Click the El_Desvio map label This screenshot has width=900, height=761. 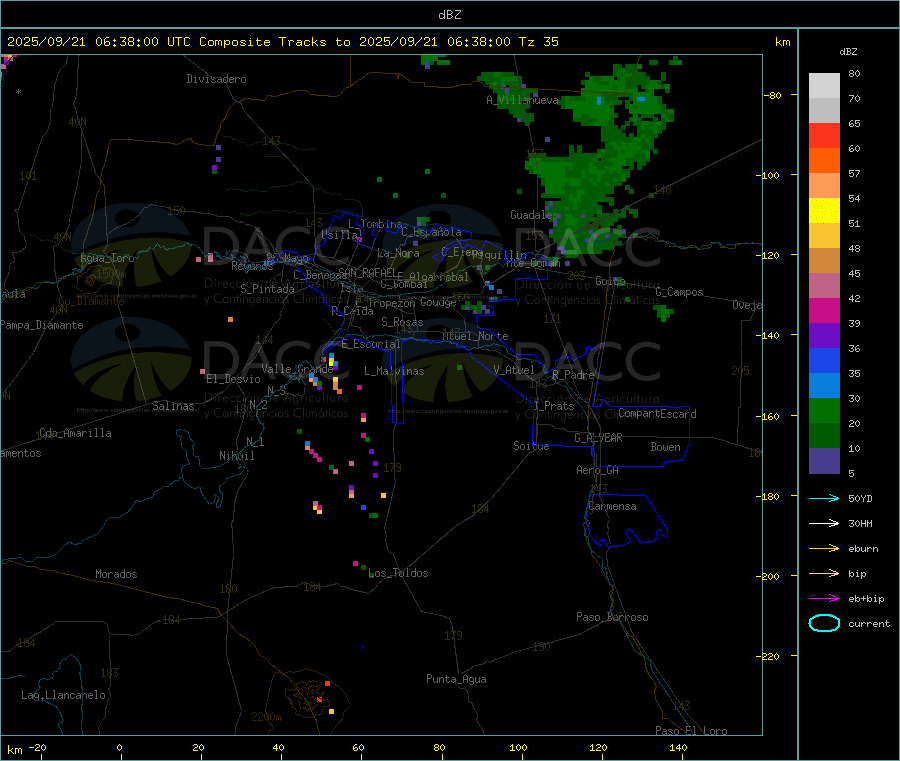point(234,379)
